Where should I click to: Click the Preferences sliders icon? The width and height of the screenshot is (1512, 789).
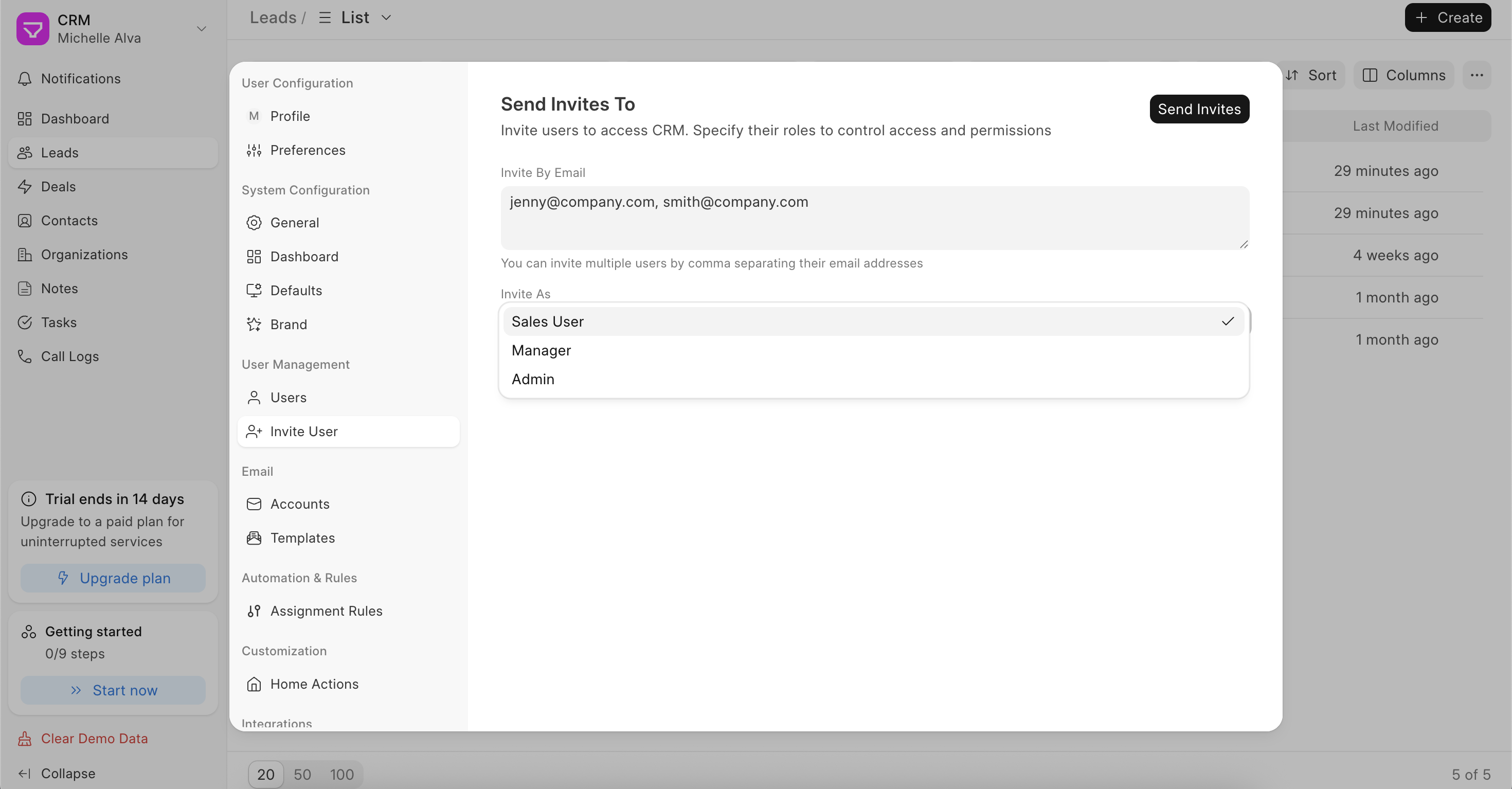click(x=254, y=150)
